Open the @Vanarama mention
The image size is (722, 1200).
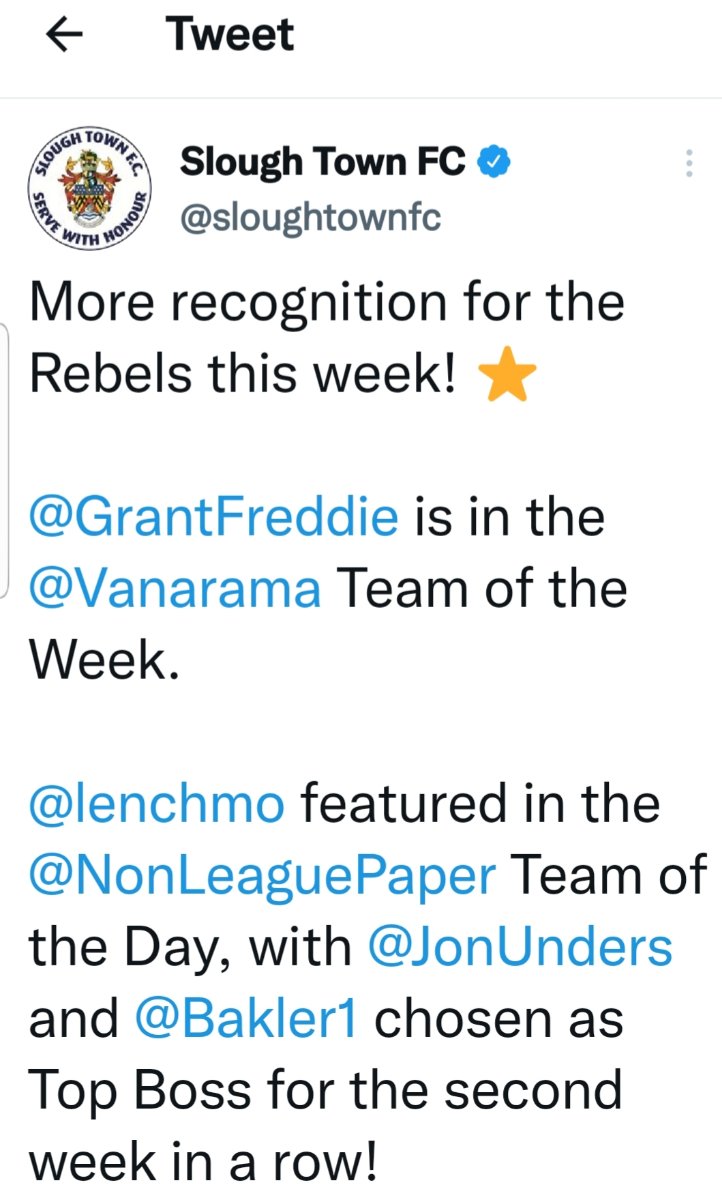click(175, 590)
